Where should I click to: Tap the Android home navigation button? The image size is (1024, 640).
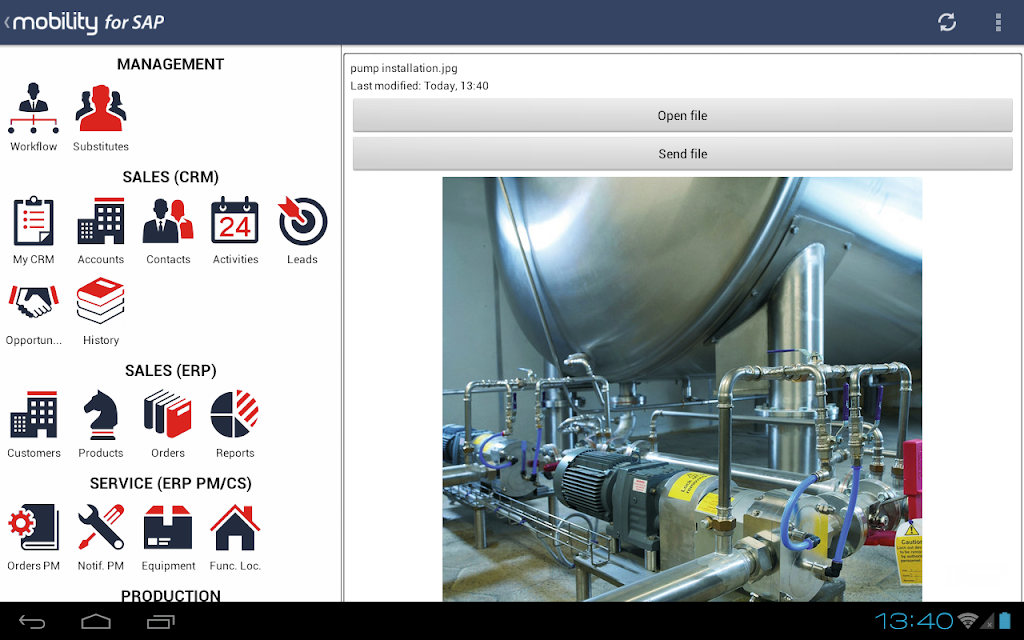click(x=96, y=622)
